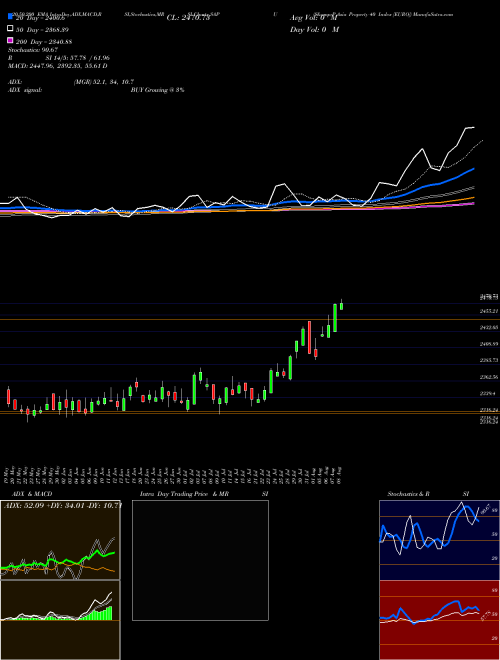The image size is (500, 660).
Task: Click the 'ADX:' label in the header
Action: 15,82
